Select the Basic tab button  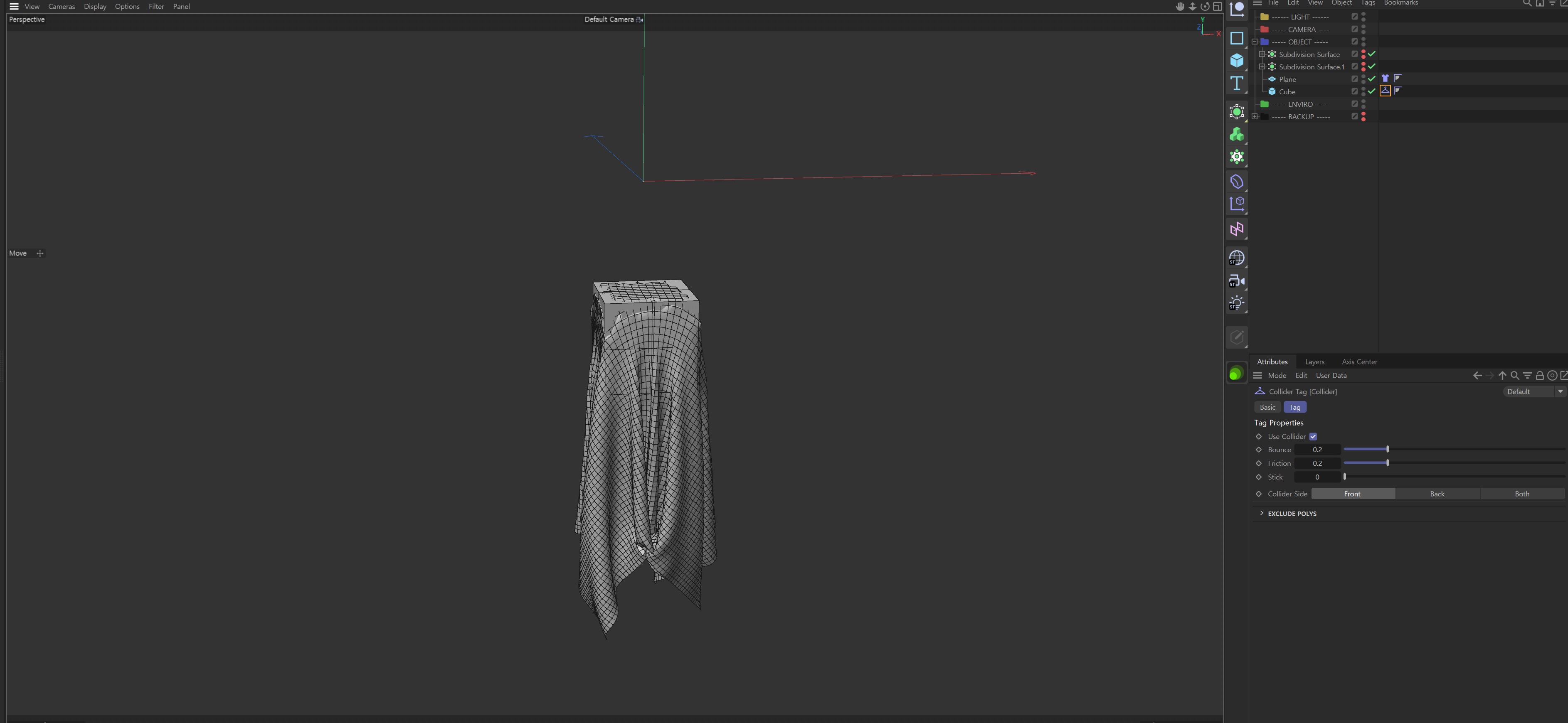1267,407
